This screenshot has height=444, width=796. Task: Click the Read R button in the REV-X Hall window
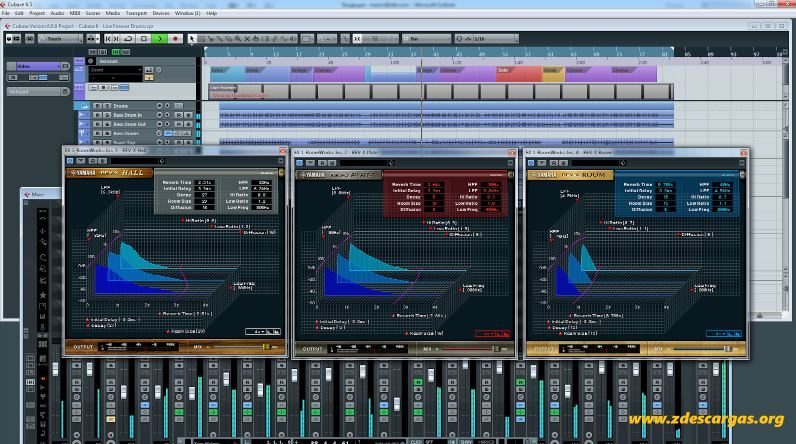93,161
